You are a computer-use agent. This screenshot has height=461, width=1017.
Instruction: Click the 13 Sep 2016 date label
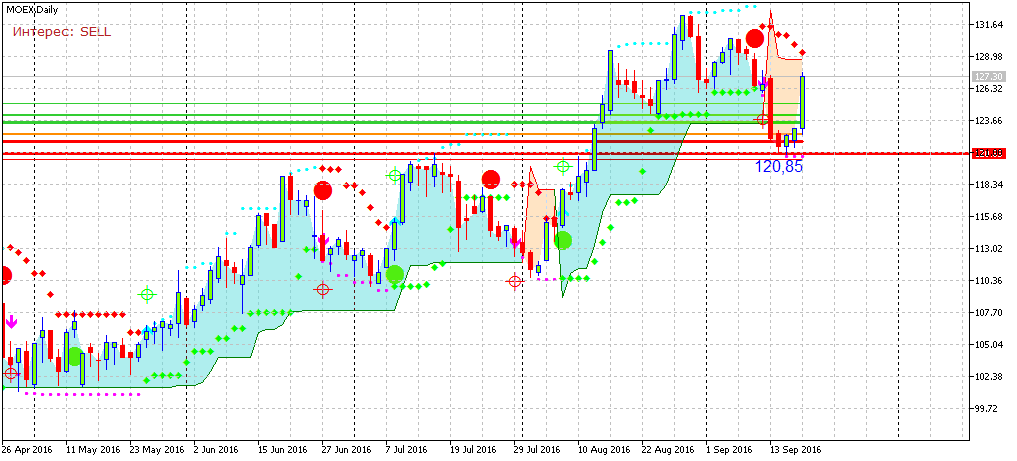click(x=796, y=450)
